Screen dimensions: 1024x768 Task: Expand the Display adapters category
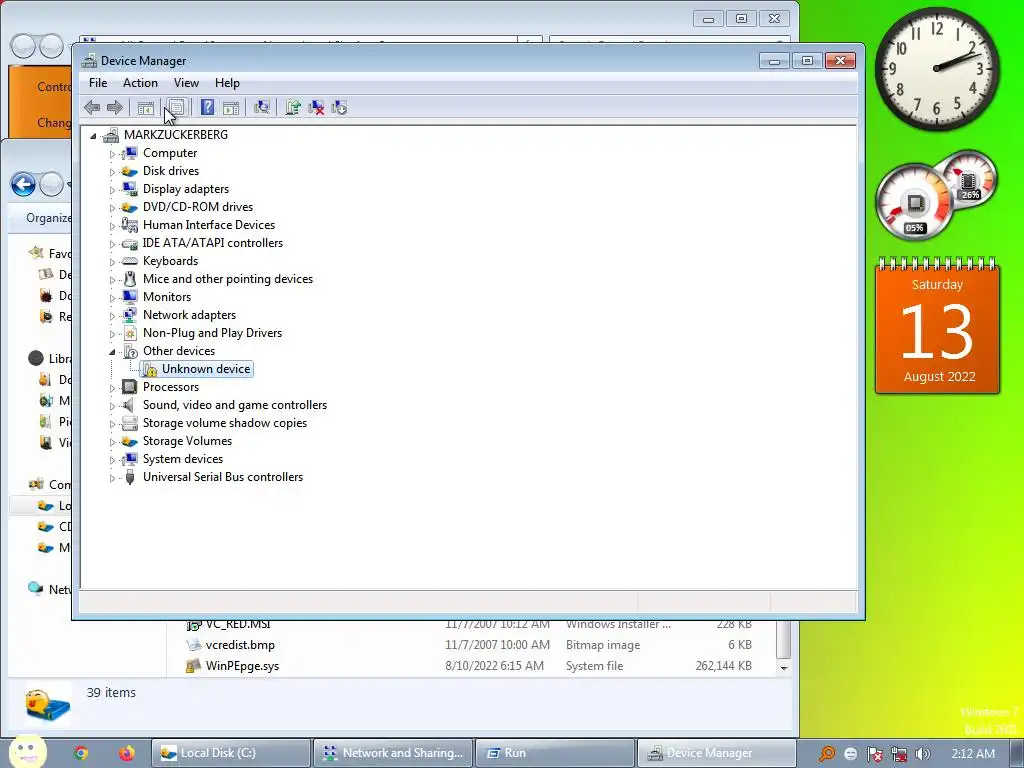point(112,190)
